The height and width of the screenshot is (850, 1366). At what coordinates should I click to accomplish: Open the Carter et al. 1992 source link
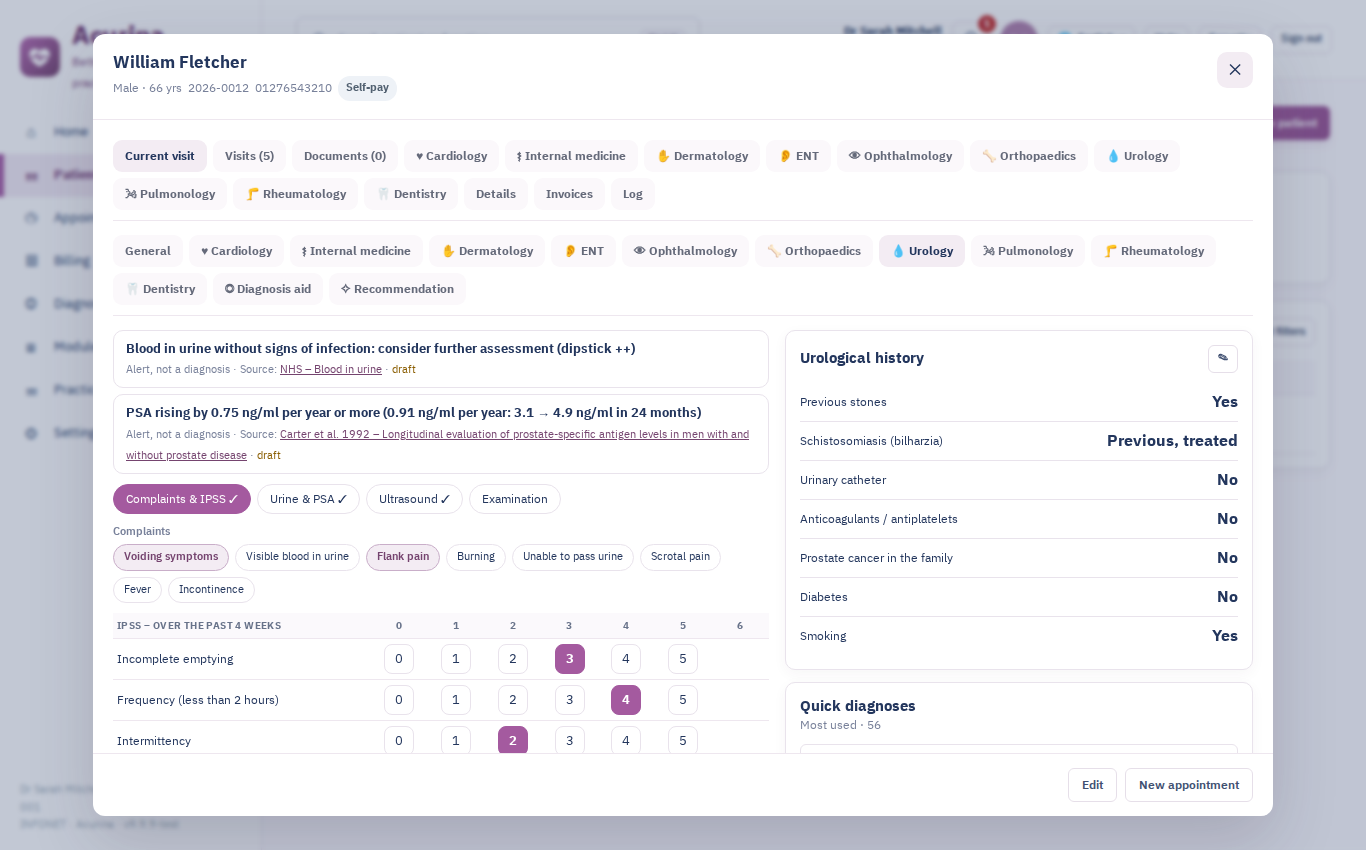point(514,434)
